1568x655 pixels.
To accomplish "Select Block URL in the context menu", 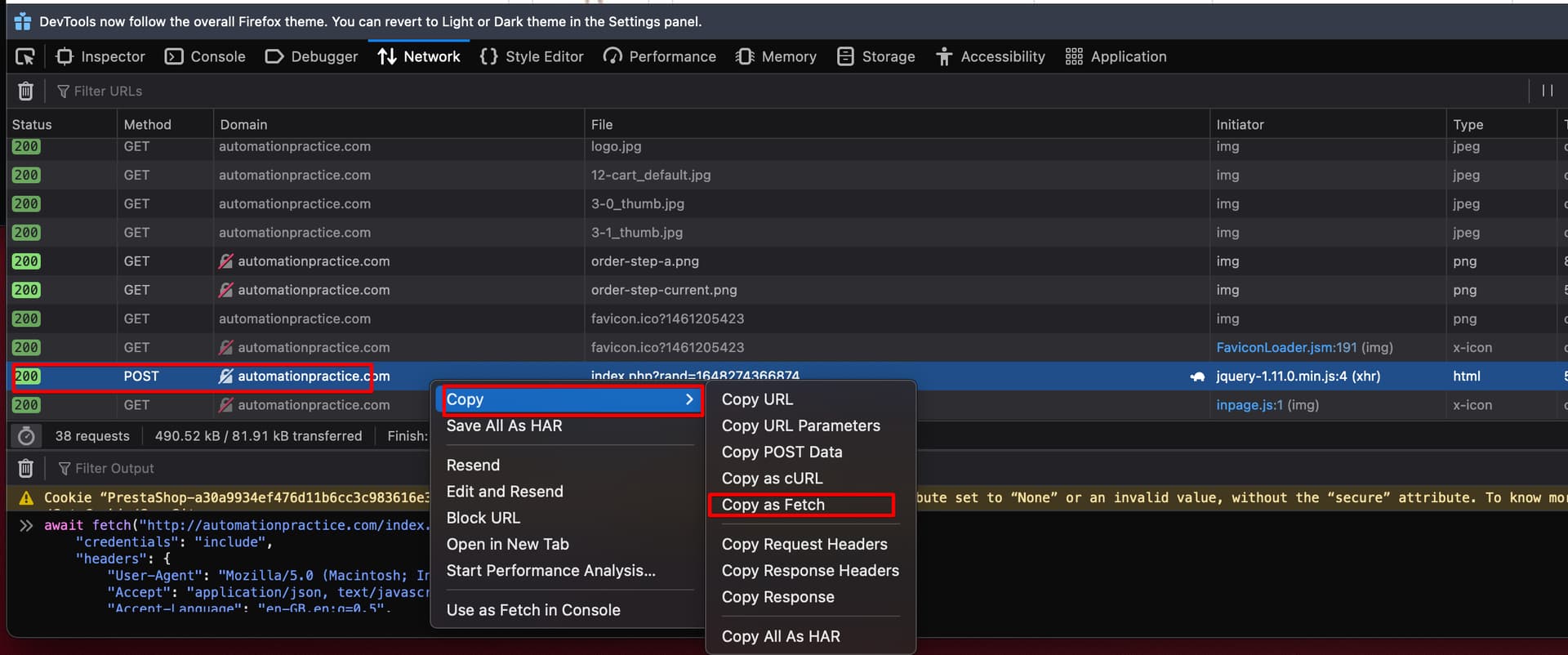I will pos(483,518).
